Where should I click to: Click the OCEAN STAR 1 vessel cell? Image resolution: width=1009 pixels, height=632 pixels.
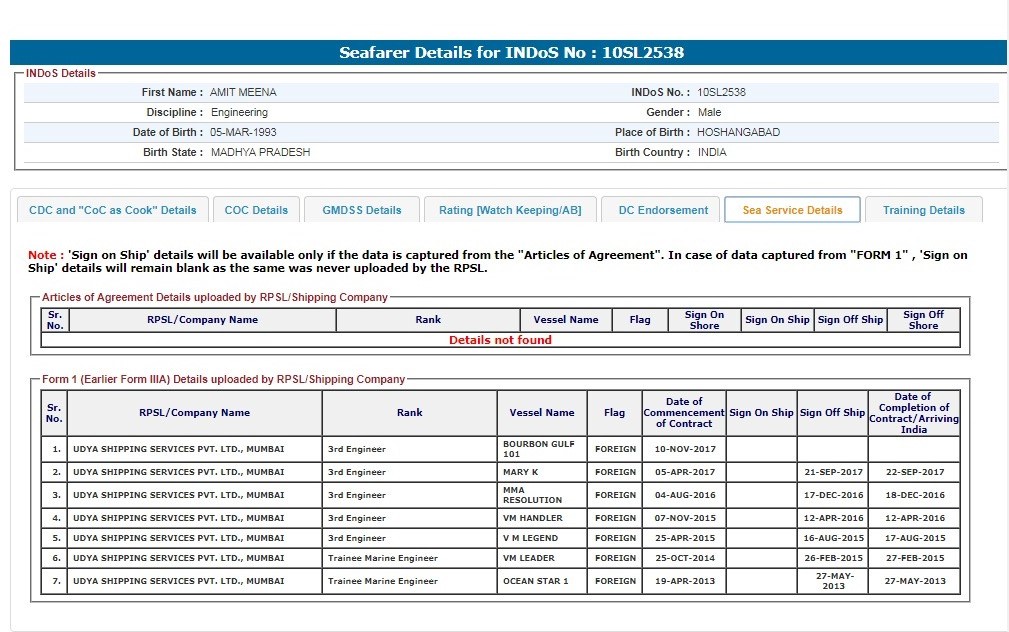click(x=536, y=581)
